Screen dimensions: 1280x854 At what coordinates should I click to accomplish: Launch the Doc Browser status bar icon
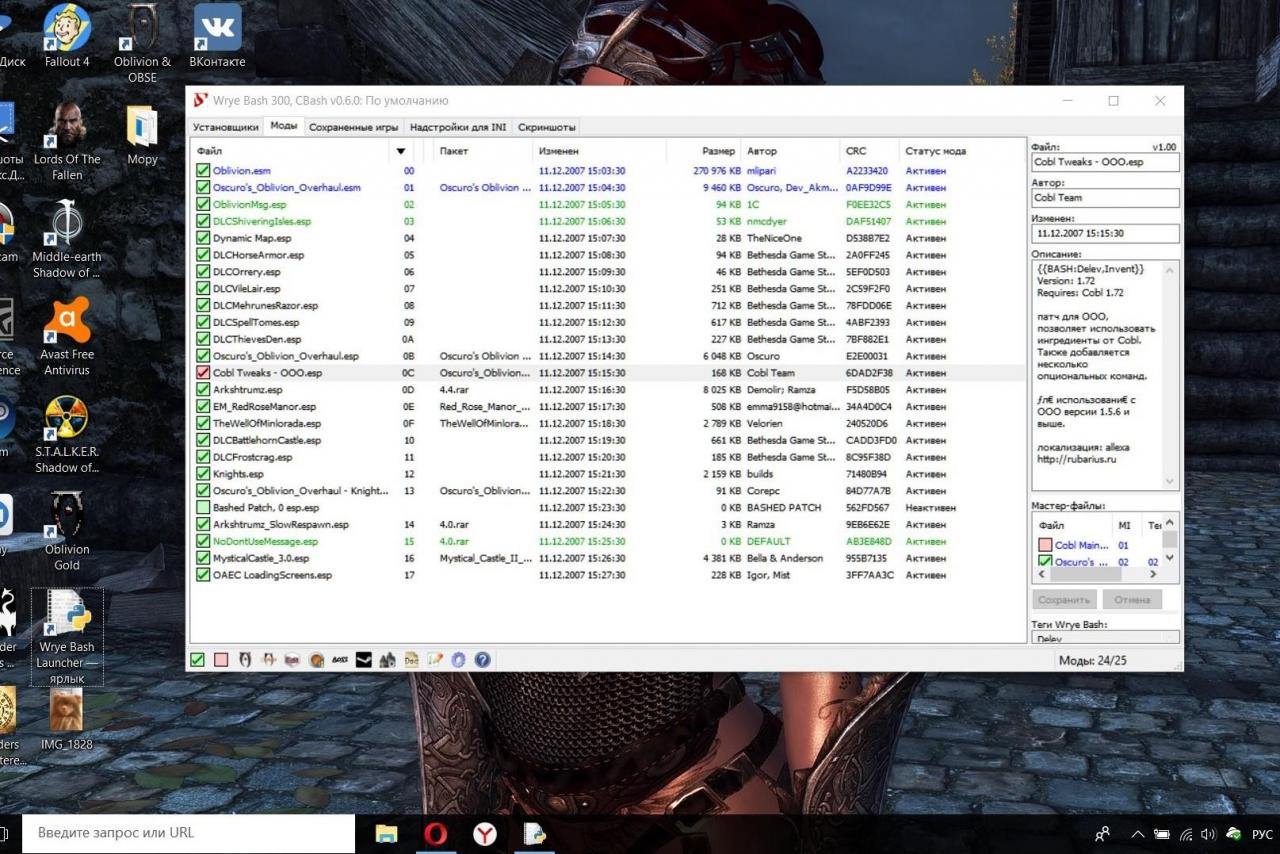click(411, 660)
